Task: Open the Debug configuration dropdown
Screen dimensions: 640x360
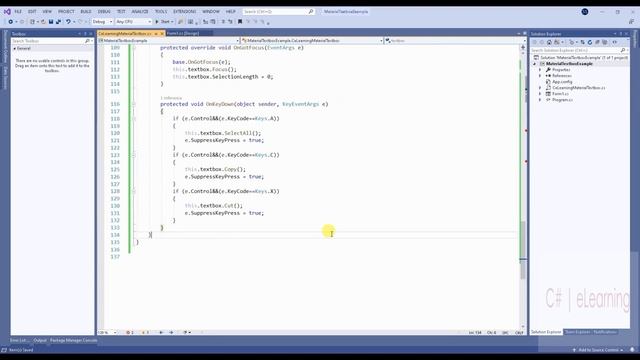Action: (x=102, y=22)
